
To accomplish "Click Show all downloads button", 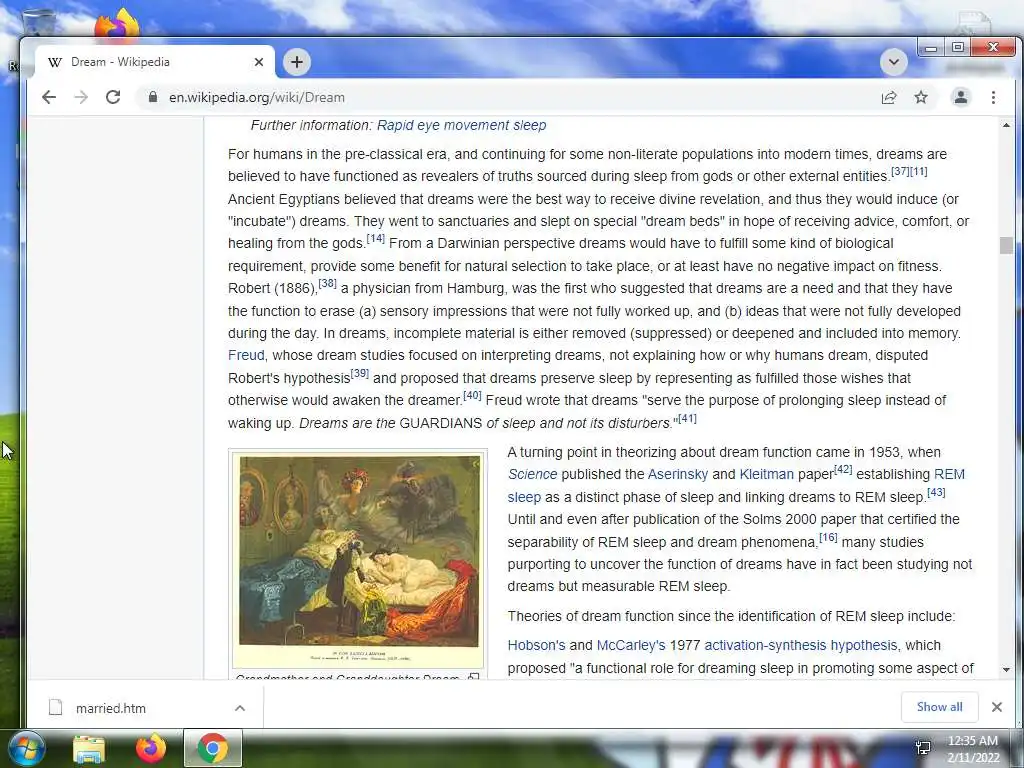I will (939, 707).
